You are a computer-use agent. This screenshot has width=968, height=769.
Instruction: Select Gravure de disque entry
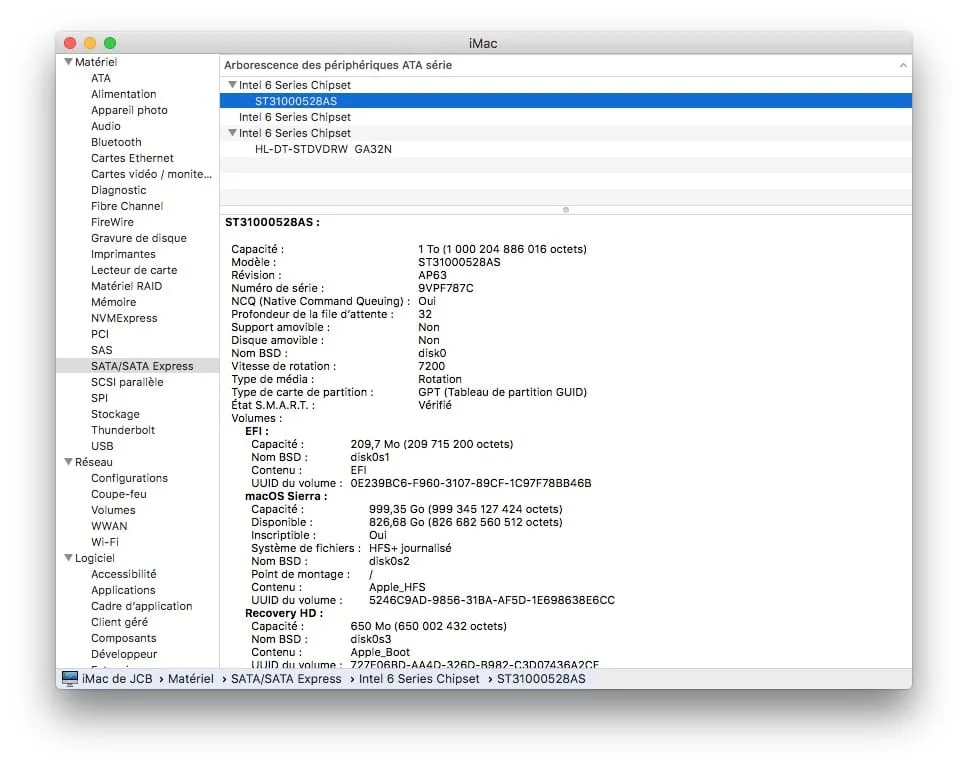point(138,238)
